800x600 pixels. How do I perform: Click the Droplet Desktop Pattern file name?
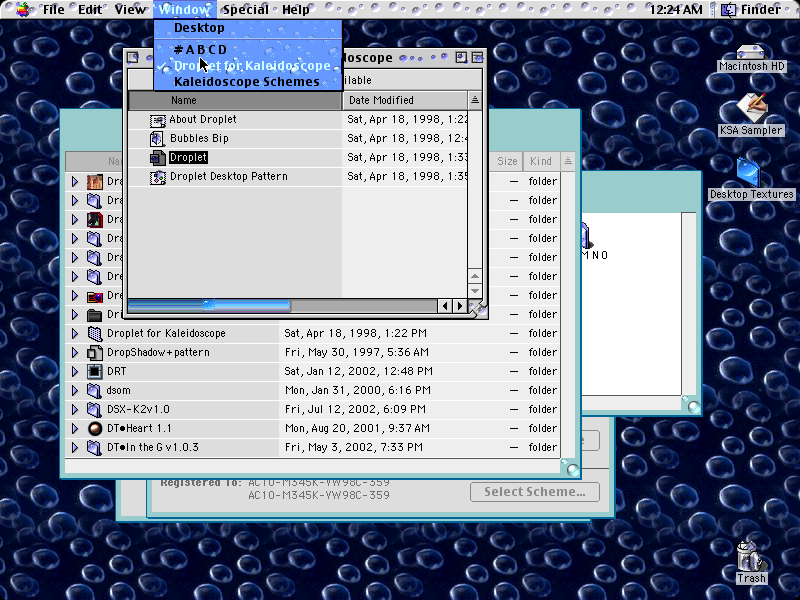pyautogui.click(x=229, y=177)
